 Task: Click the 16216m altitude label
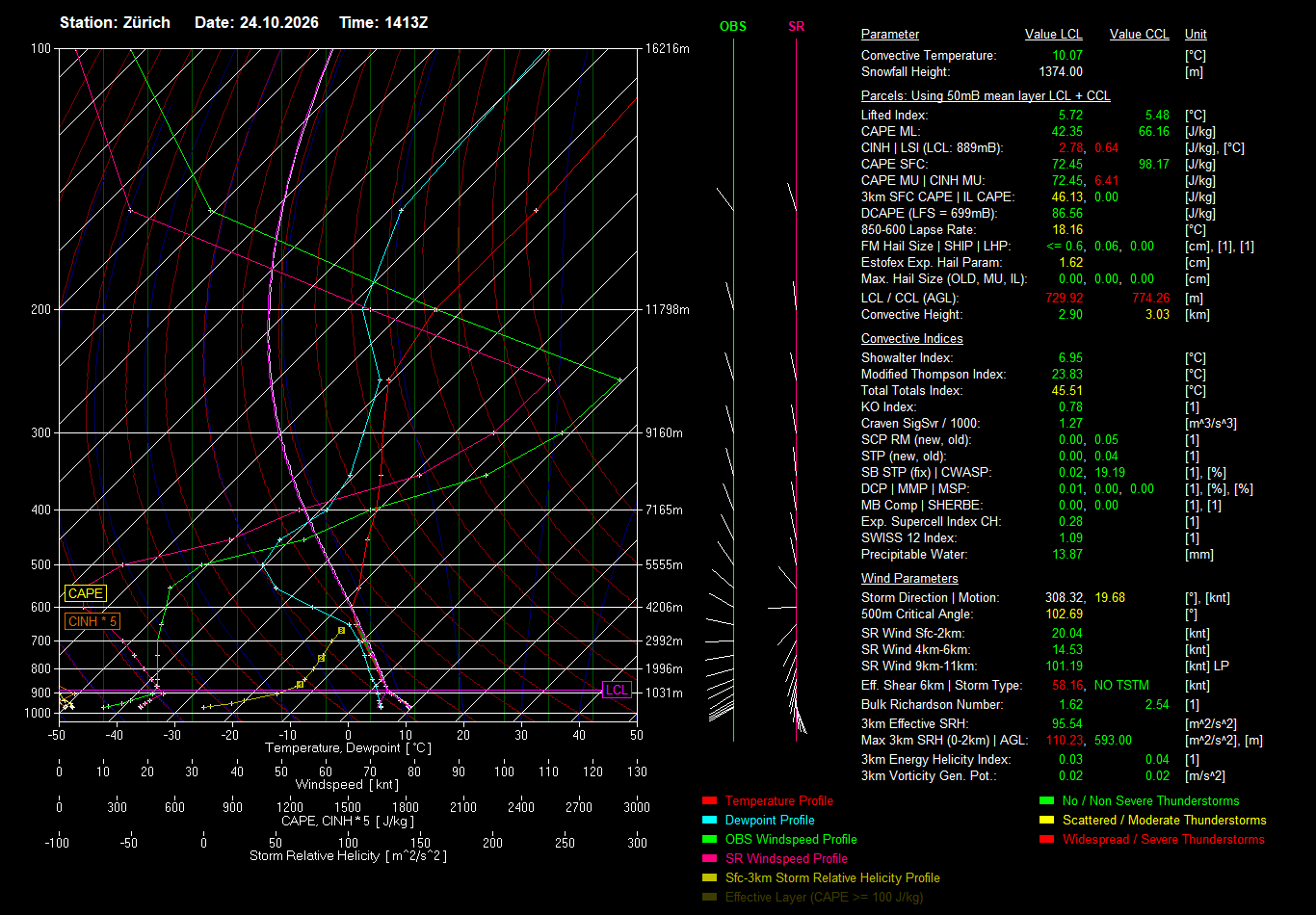668,48
